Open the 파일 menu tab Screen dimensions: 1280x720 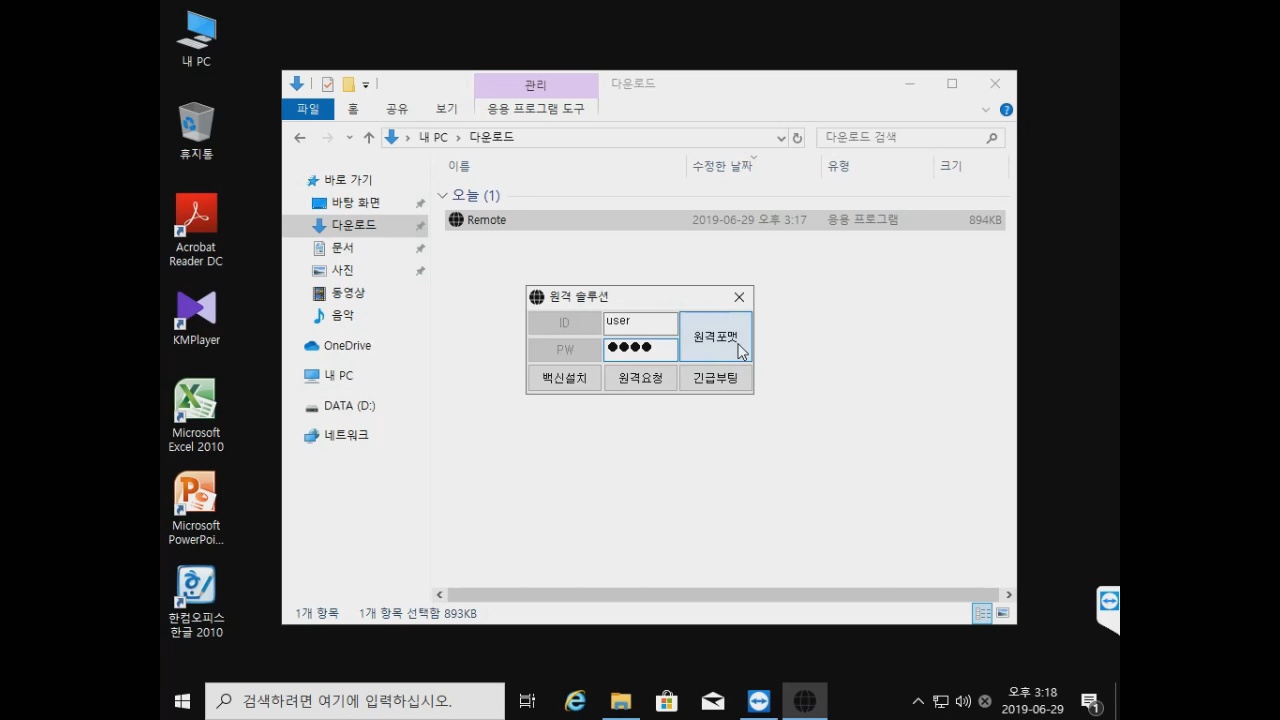tap(308, 109)
